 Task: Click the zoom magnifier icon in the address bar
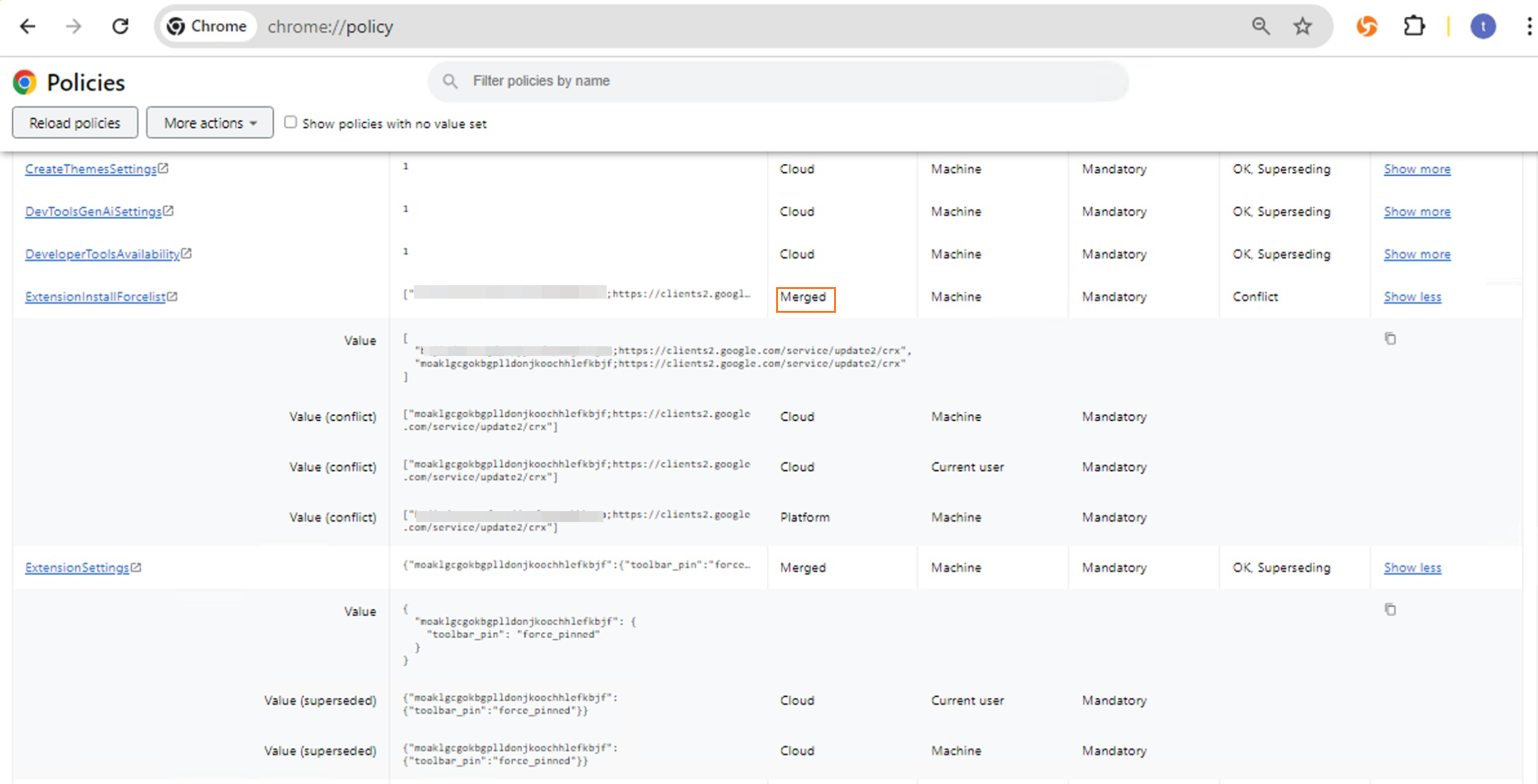click(1260, 26)
